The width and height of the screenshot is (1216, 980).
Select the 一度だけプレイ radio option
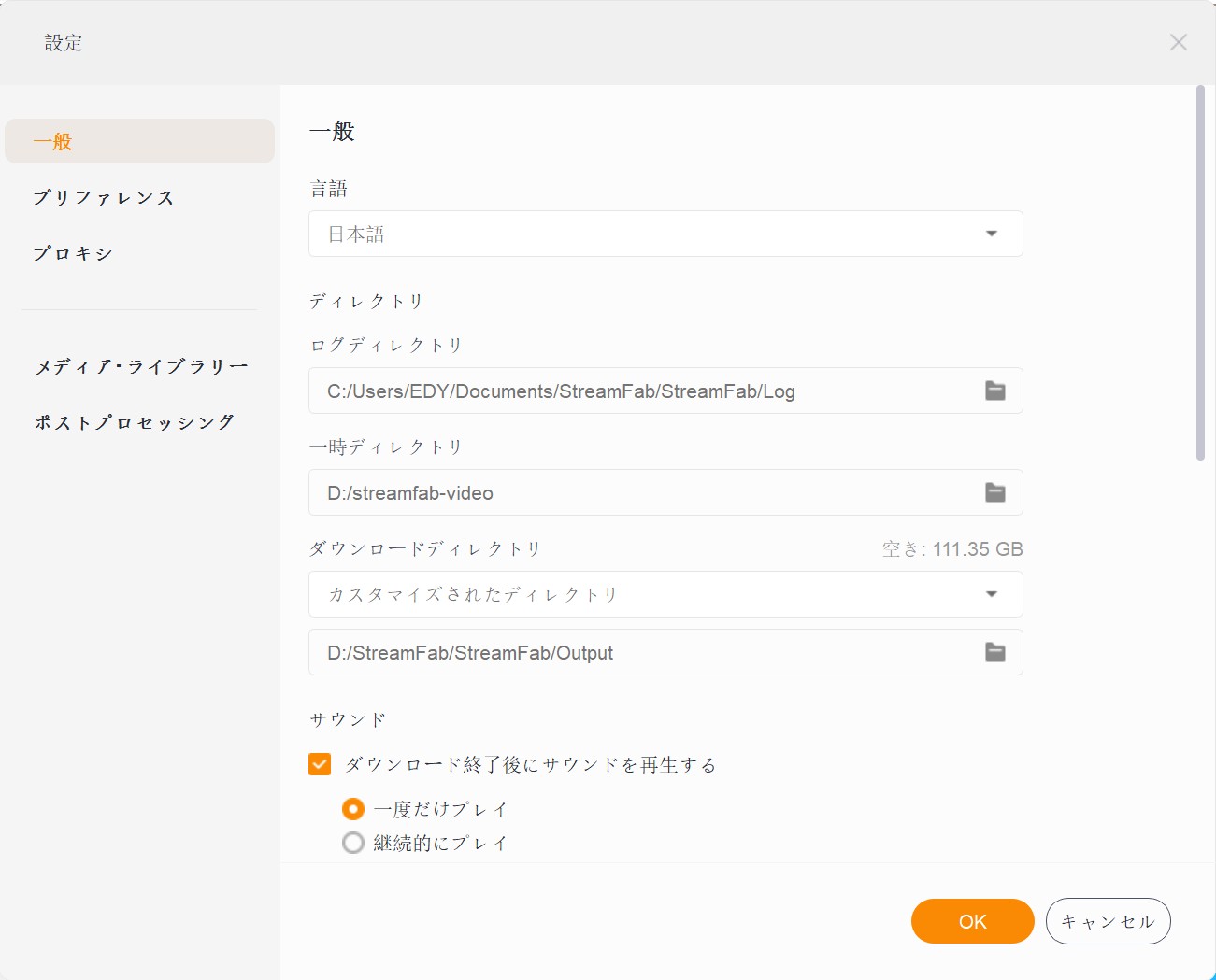click(353, 809)
